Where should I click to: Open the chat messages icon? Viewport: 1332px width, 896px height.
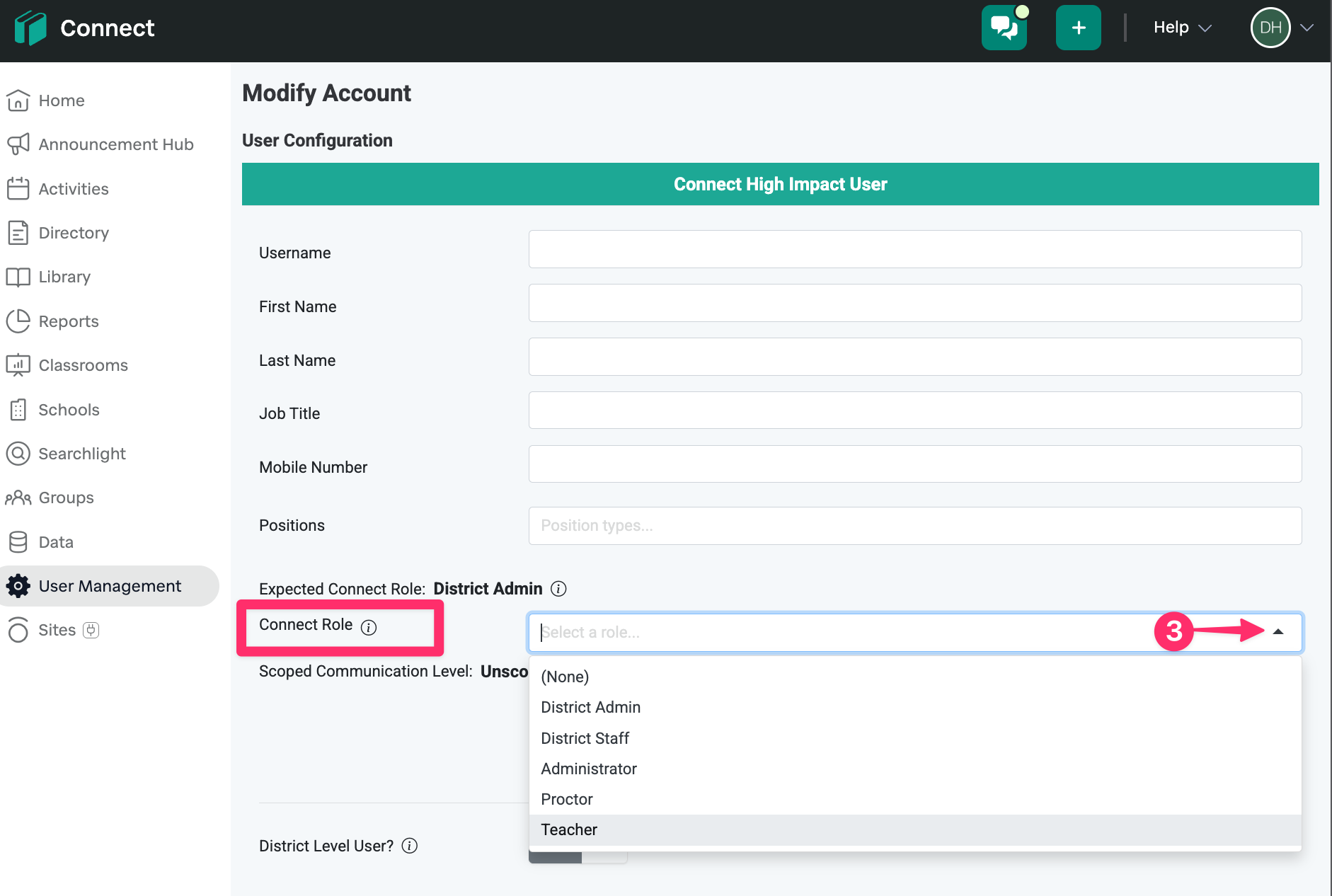coord(1004,28)
